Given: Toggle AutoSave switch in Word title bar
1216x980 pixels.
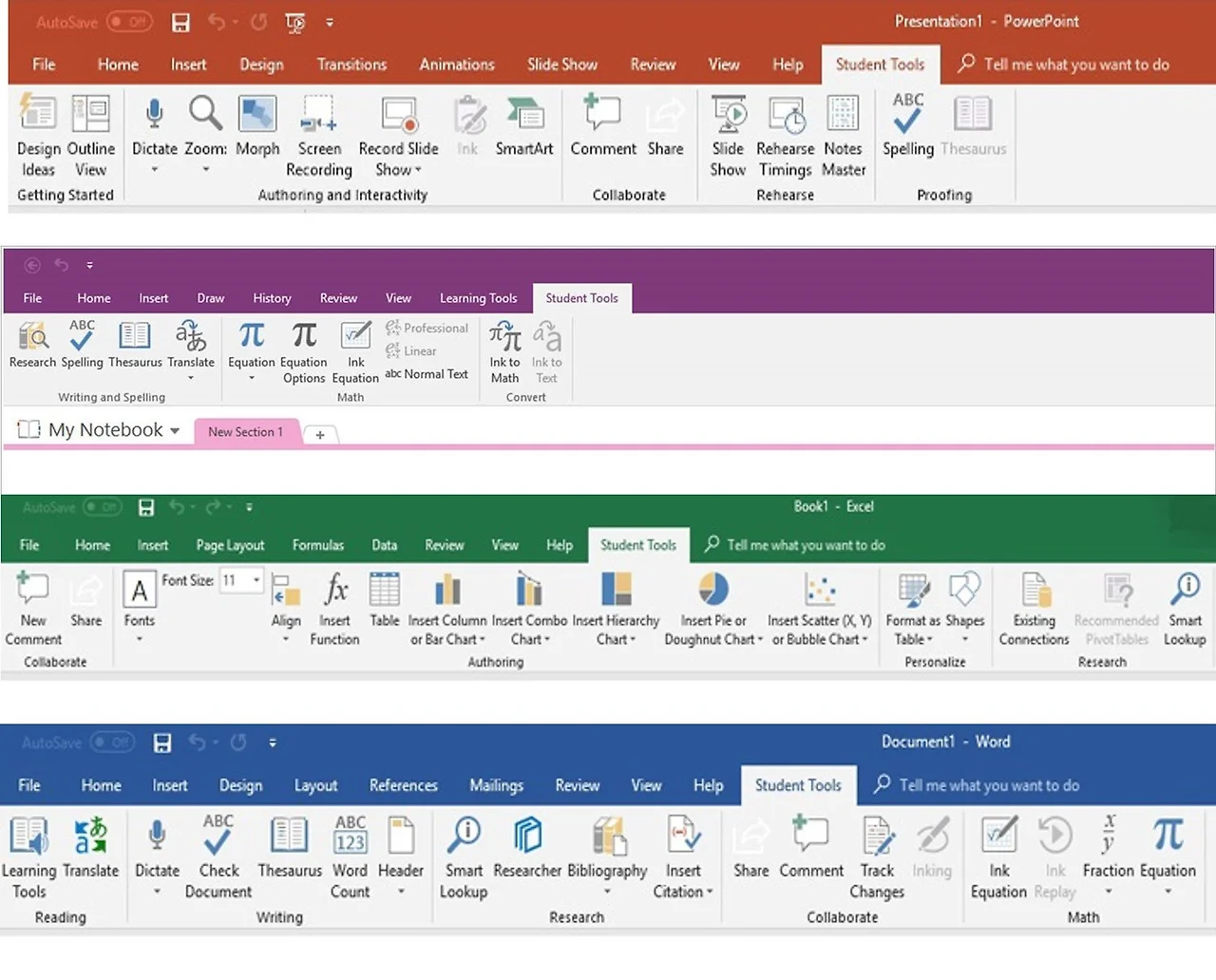Looking at the screenshot, I should pos(112,743).
